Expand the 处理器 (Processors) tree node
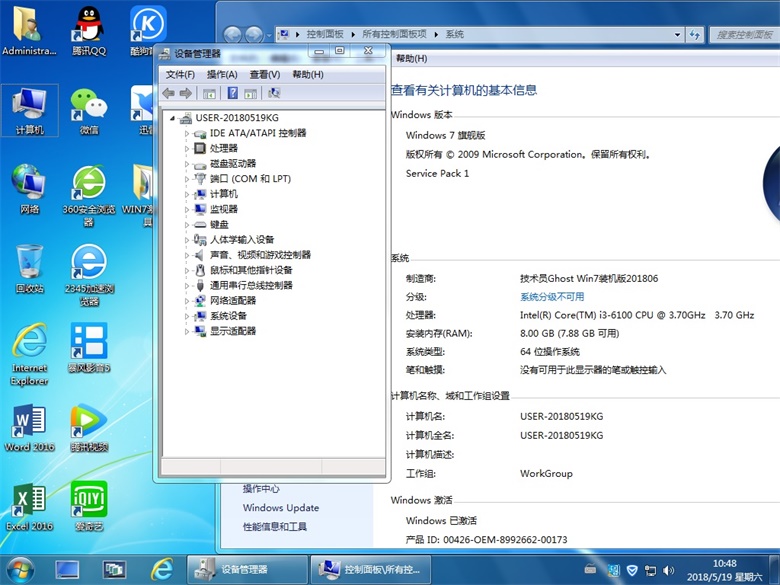 pos(186,148)
